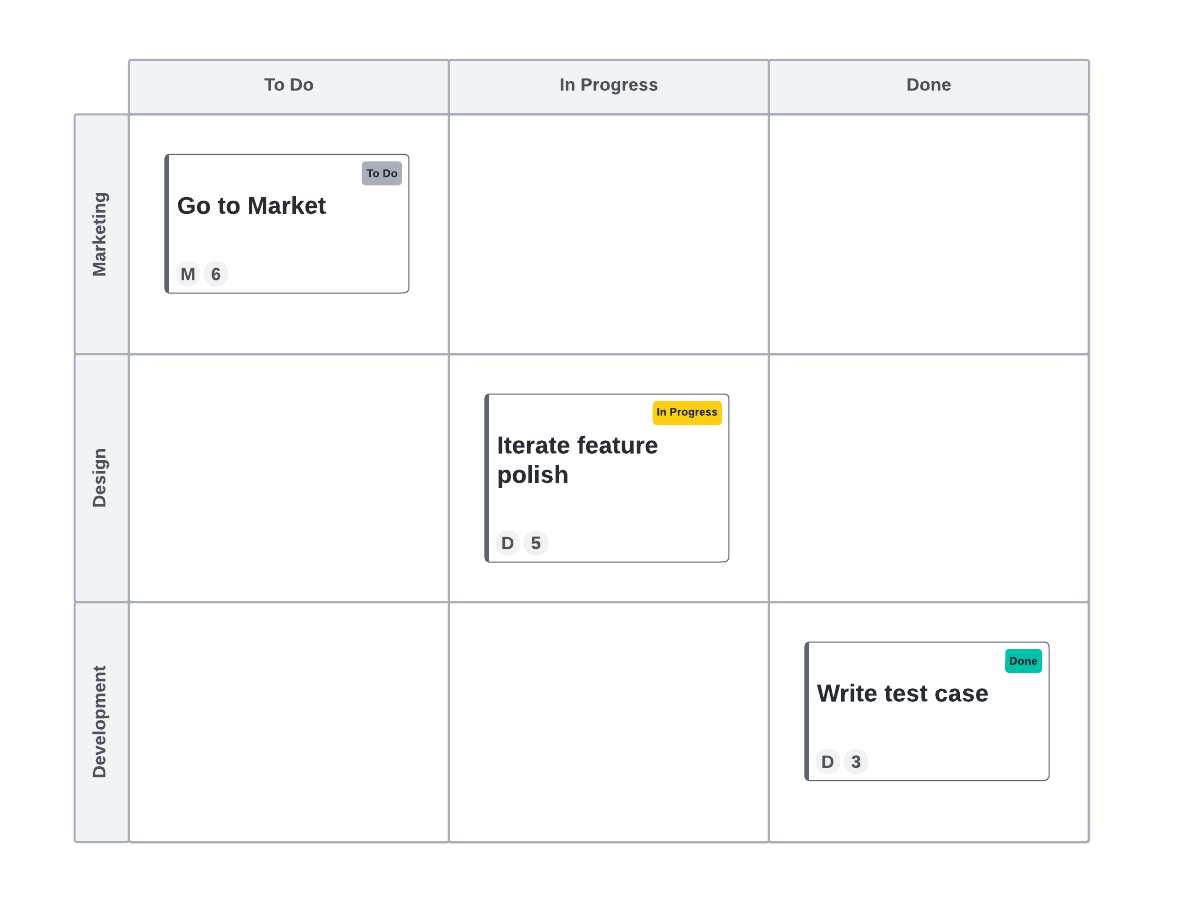Select the Development row label
This screenshot has height=921, width=1189.
coord(101,722)
